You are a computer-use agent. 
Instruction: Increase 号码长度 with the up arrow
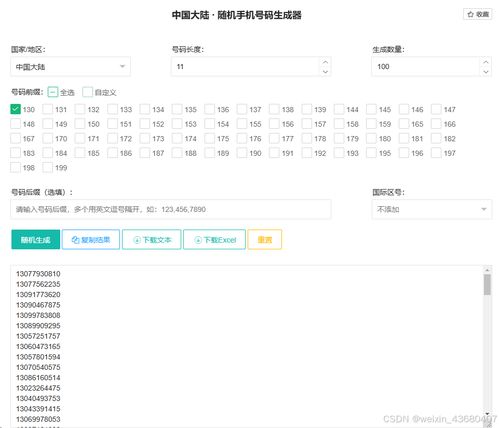tap(325, 62)
